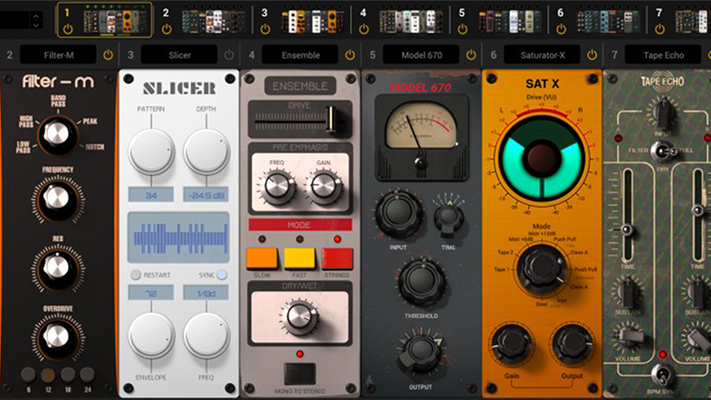Toggle power for rack preset 5

463,29
